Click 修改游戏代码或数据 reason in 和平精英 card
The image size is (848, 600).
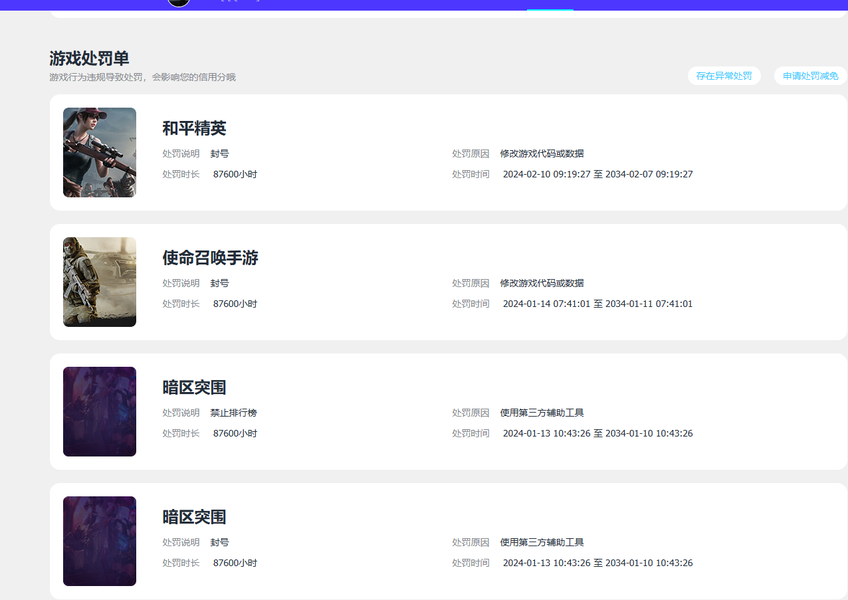(x=542, y=154)
